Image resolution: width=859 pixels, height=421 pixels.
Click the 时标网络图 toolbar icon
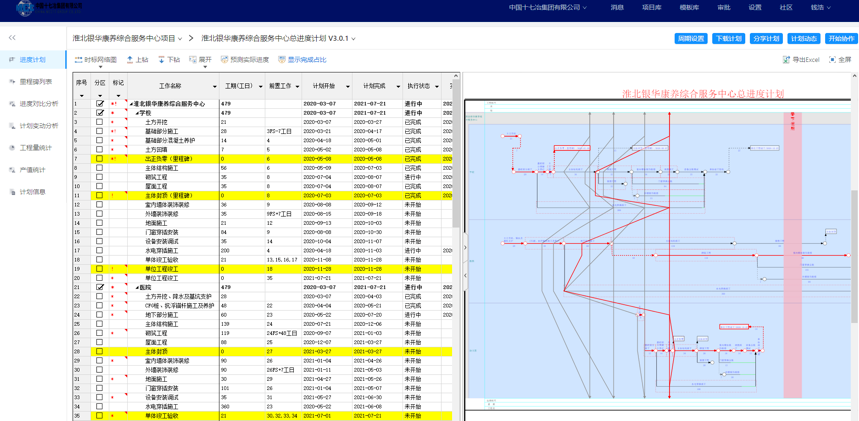[x=78, y=60]
